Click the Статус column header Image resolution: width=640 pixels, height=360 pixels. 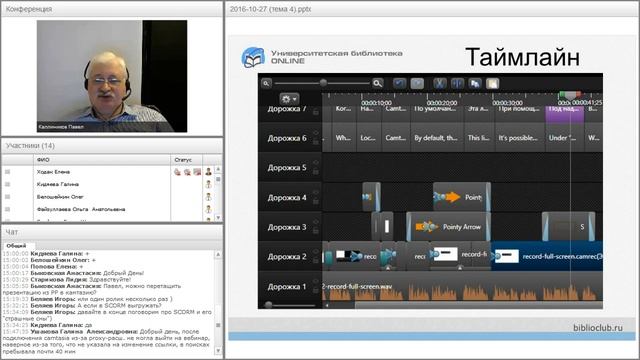187,160
